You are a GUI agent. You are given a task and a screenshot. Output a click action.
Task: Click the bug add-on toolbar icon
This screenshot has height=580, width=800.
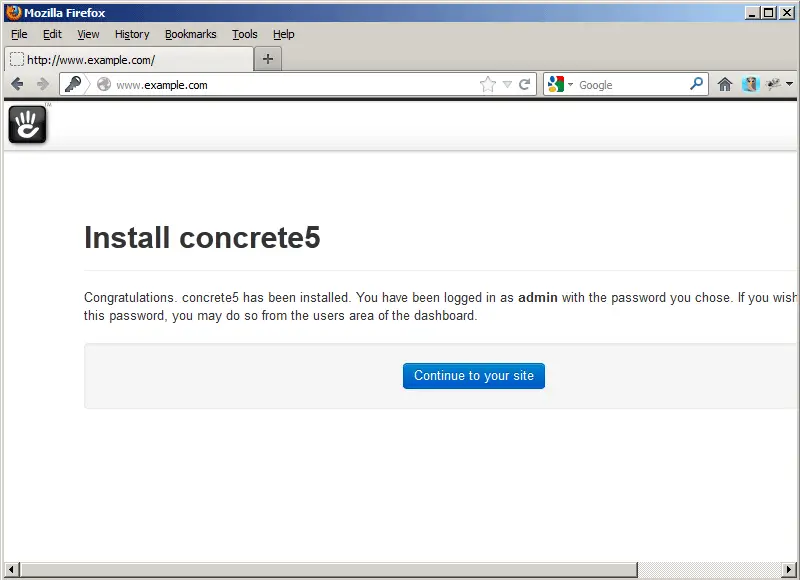tap(773, 84)
